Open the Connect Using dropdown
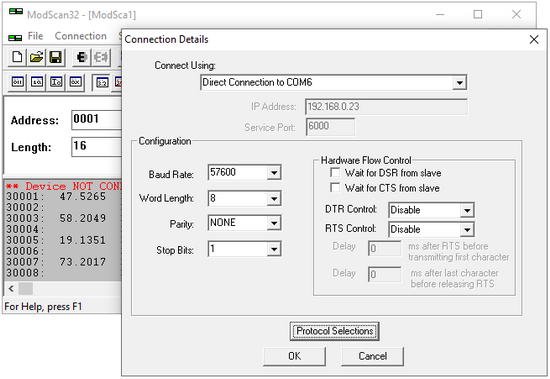Screen dimensions: 550x379 click(x=459, y=83)
